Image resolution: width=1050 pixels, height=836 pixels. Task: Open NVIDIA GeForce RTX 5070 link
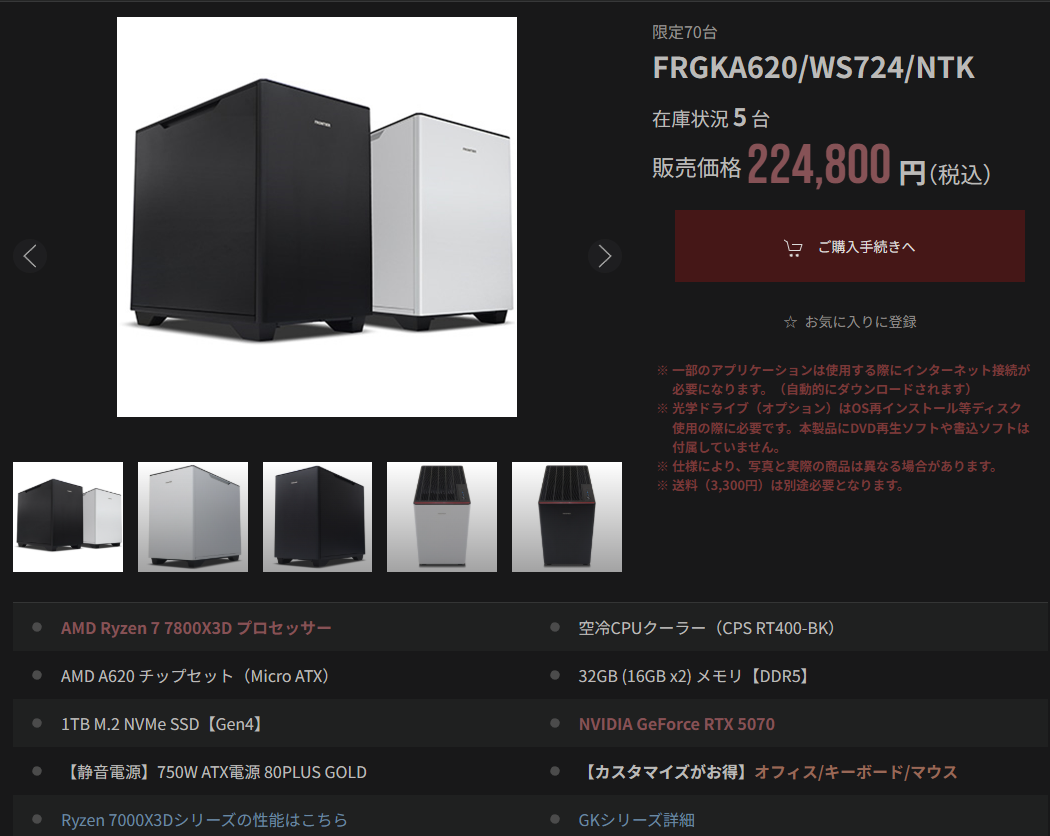(676, 724)
